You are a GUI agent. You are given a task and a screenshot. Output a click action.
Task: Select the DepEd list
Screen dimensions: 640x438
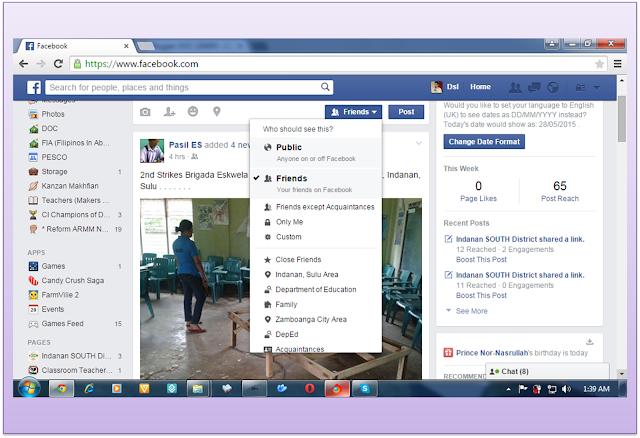pyautogui.click(x=316, y=334)
